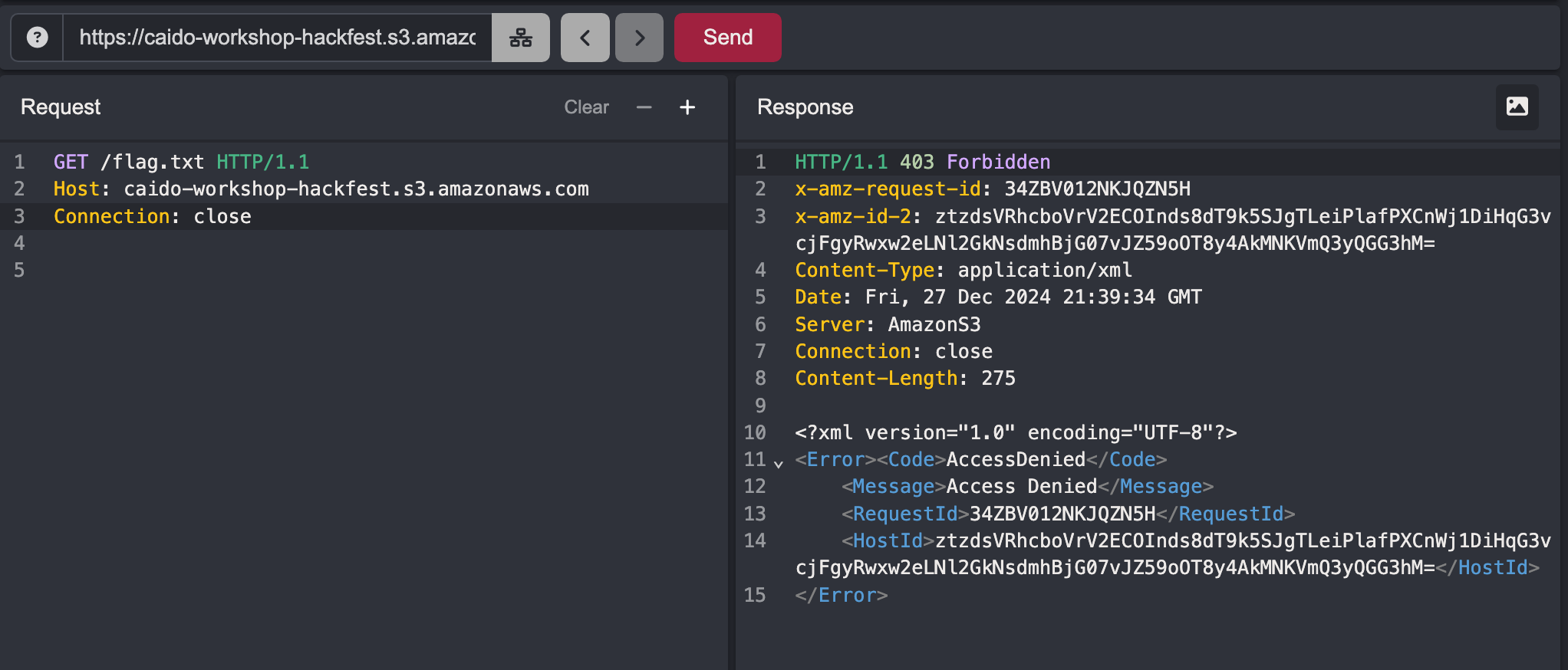Viewport: 1568px width, 670px height.
Task: Click the x-amz-id-2 header name
Action: [x=852, y=216]
